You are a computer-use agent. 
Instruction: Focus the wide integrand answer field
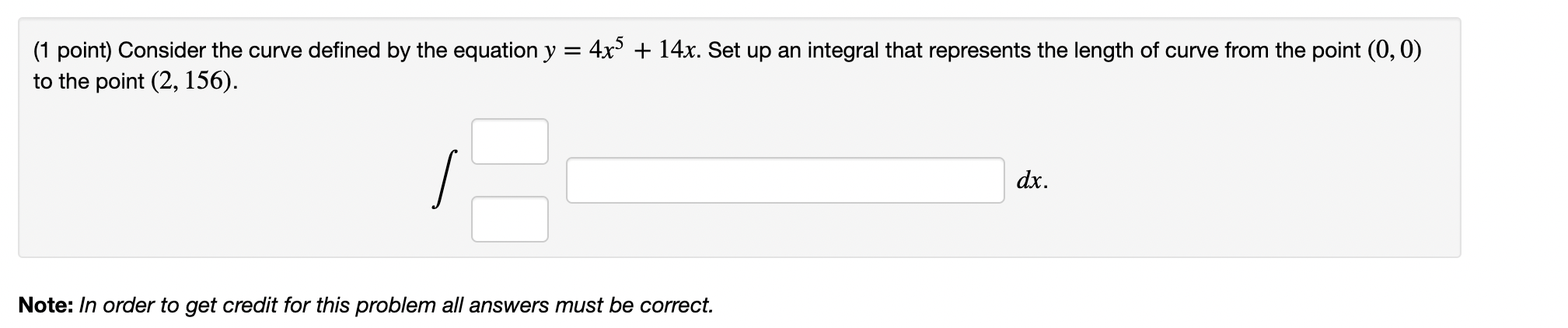pos(785,180)
